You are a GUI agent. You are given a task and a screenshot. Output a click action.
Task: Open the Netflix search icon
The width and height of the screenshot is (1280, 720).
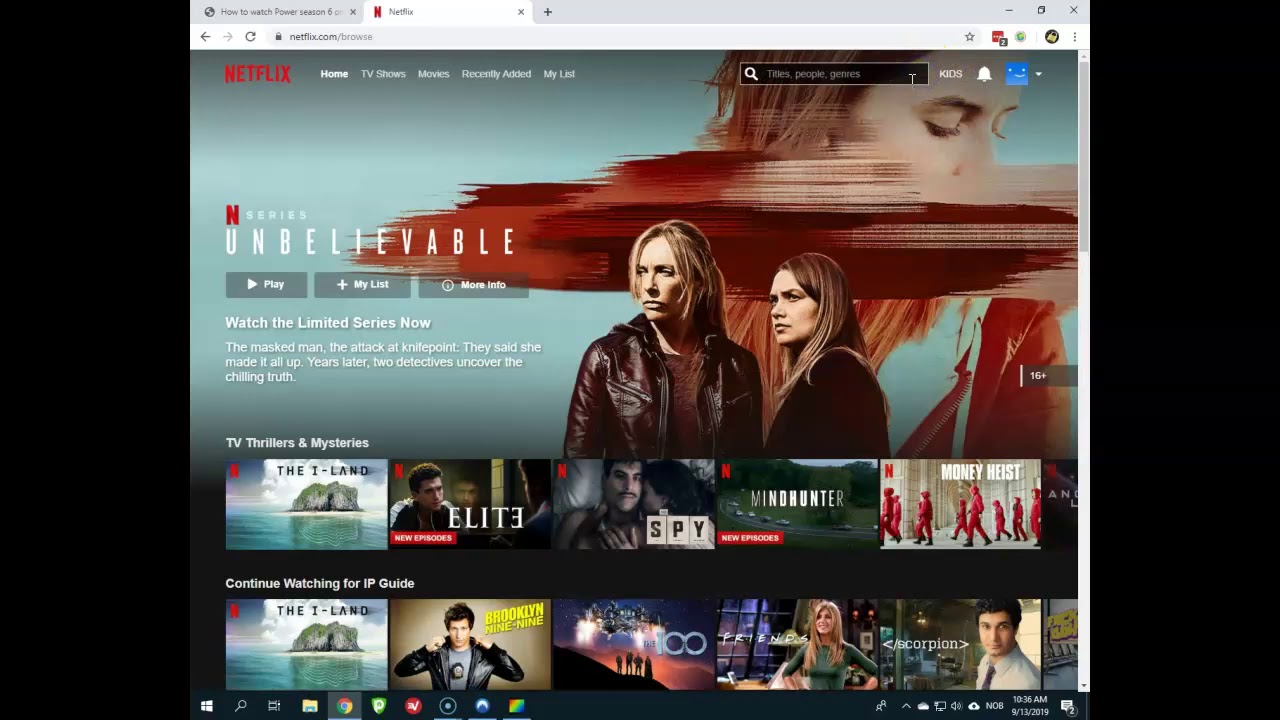(x=751, y=73)
